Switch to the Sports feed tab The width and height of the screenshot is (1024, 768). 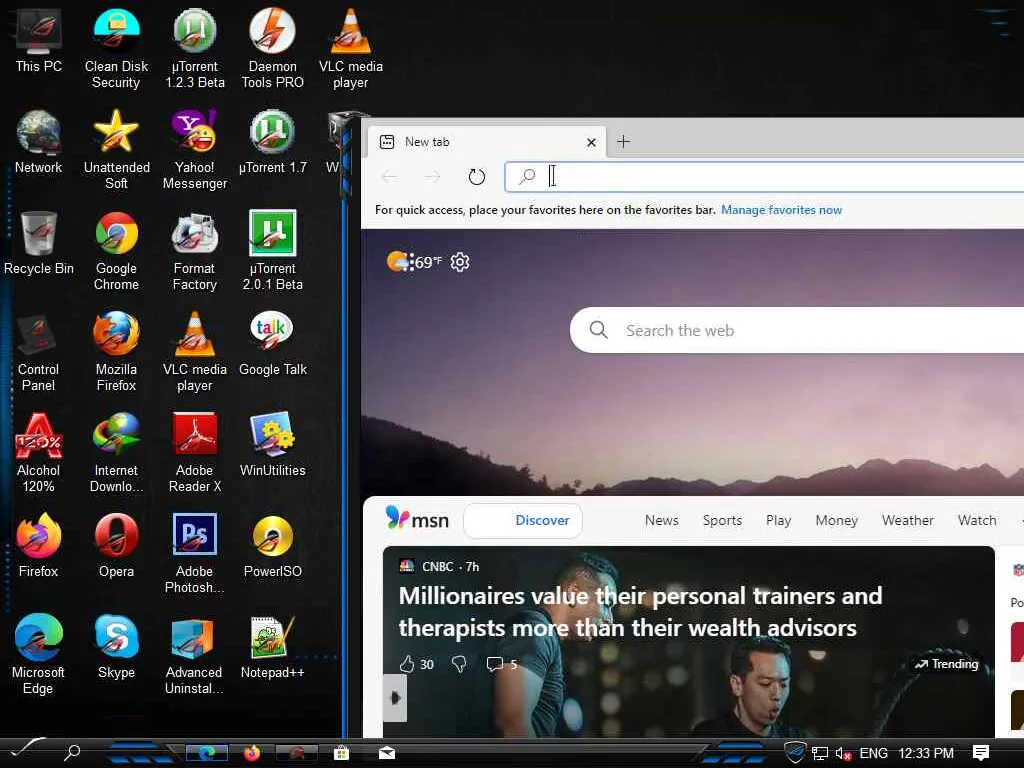(x=722, y=520)
